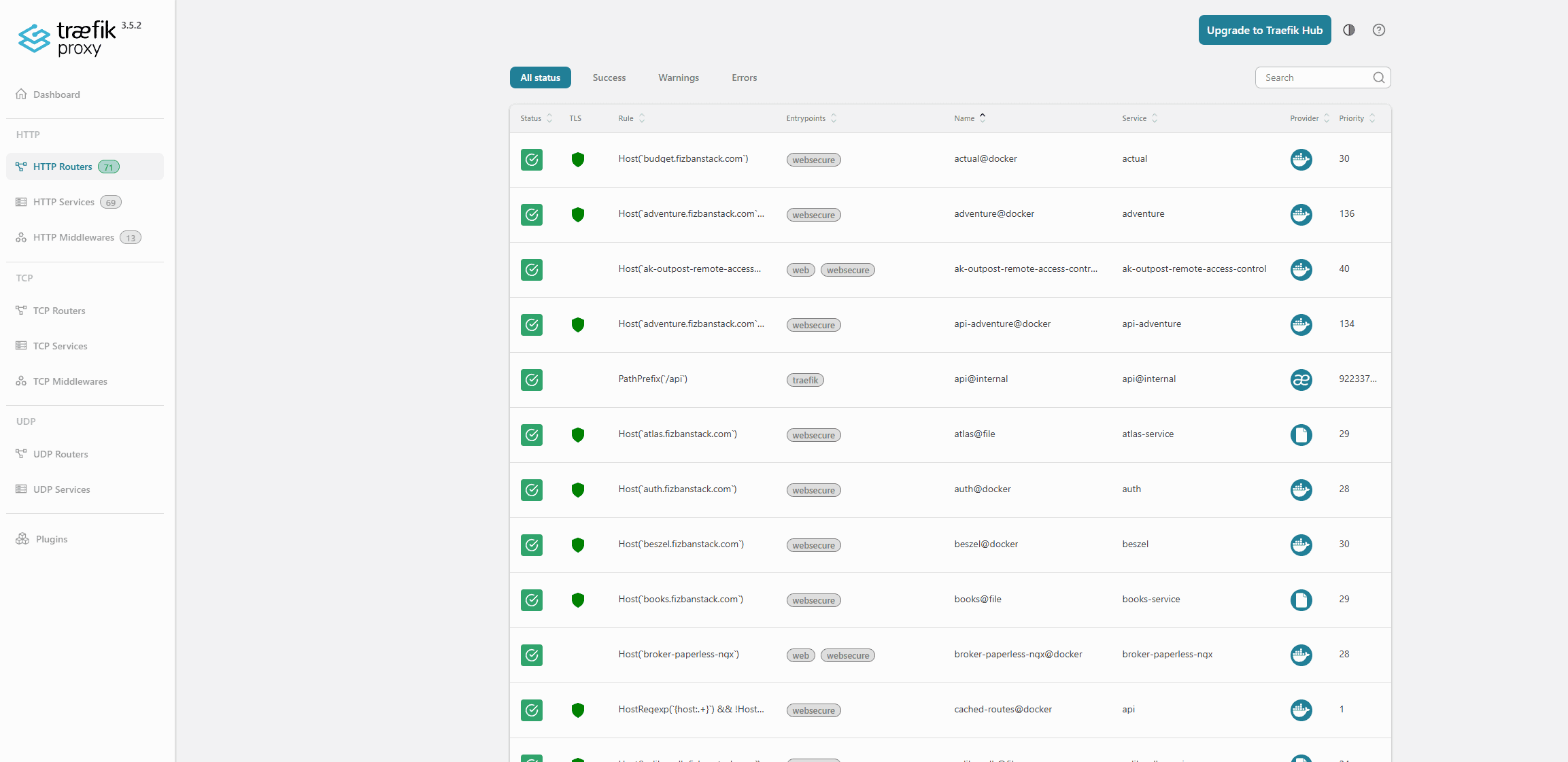Click Host(`auth.fizbanstack.com`) rule
This screenshot has height=762, width=1568.
pyautogui.click(x=677, y=489)
